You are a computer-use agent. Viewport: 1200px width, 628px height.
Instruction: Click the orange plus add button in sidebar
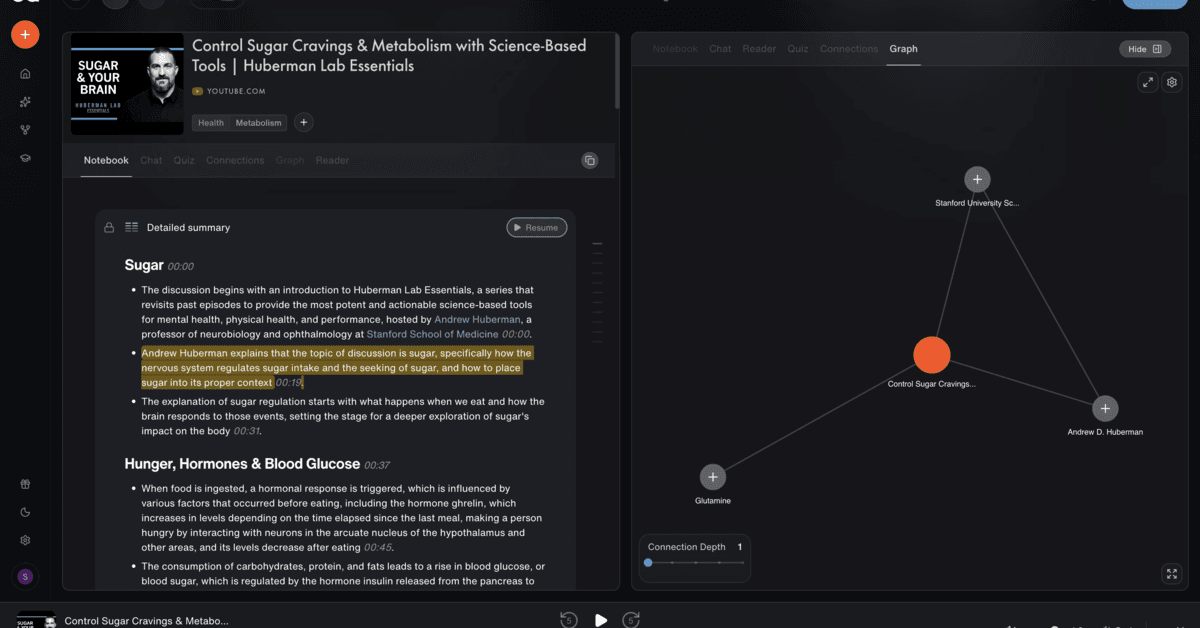tap(25, 34)
